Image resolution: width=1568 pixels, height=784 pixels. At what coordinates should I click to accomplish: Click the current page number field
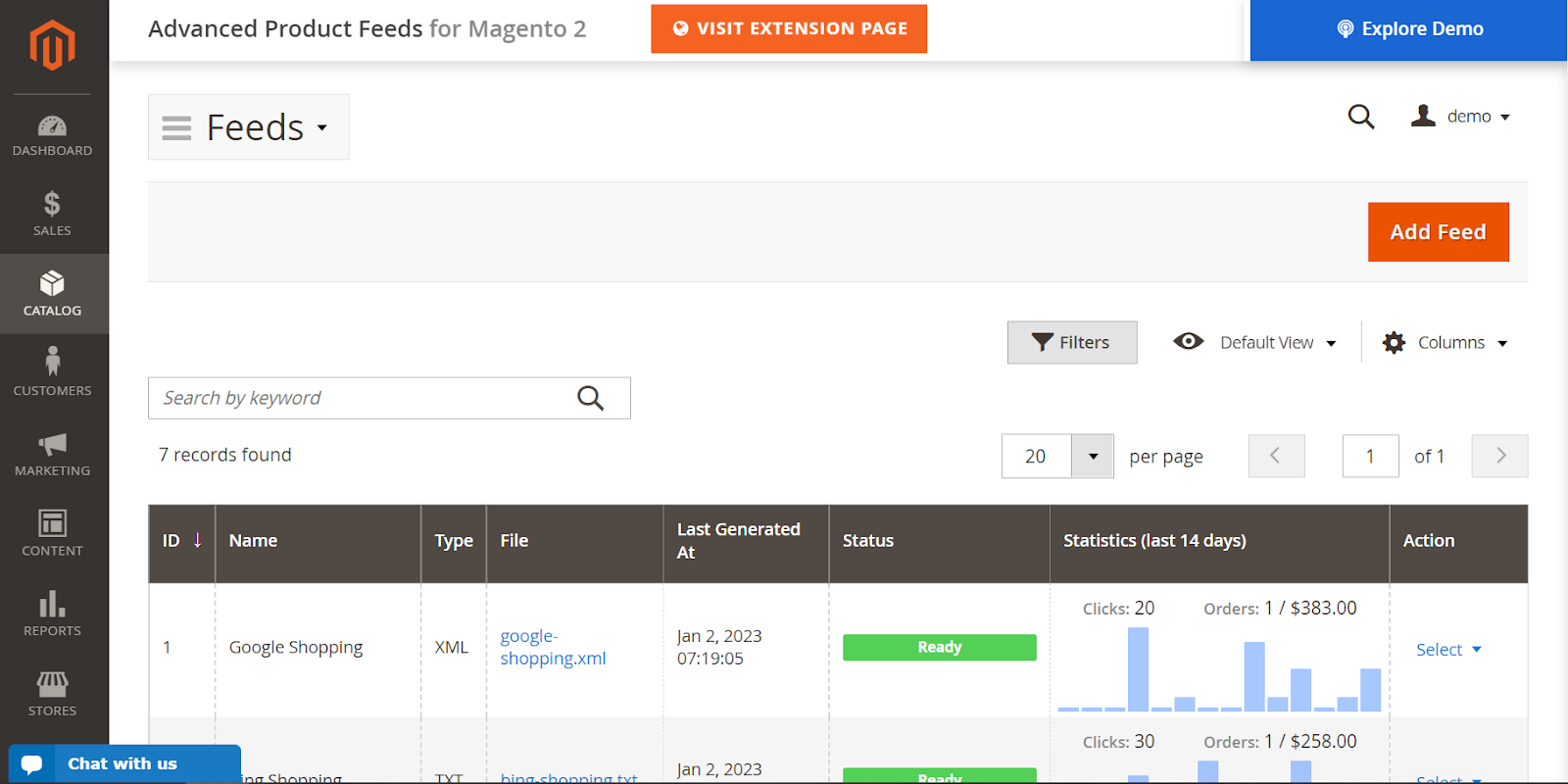[x=1370, y=457]
